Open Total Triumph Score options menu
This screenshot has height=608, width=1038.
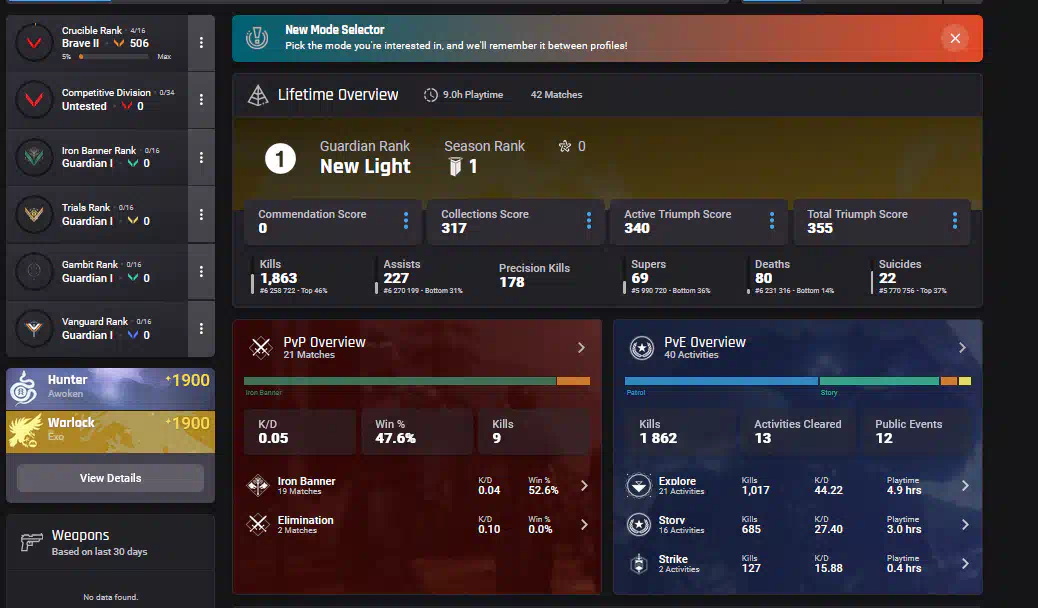(x=954, y=221)
